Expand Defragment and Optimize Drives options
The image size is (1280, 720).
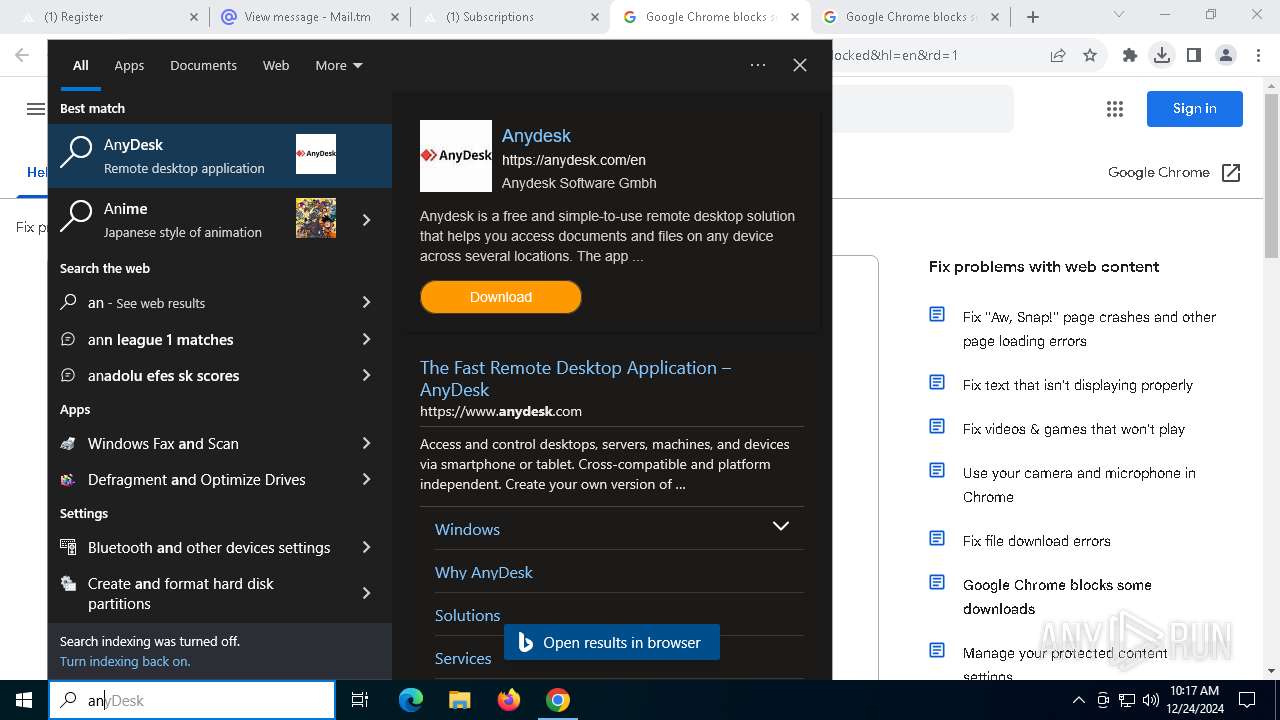coord(366,479)
